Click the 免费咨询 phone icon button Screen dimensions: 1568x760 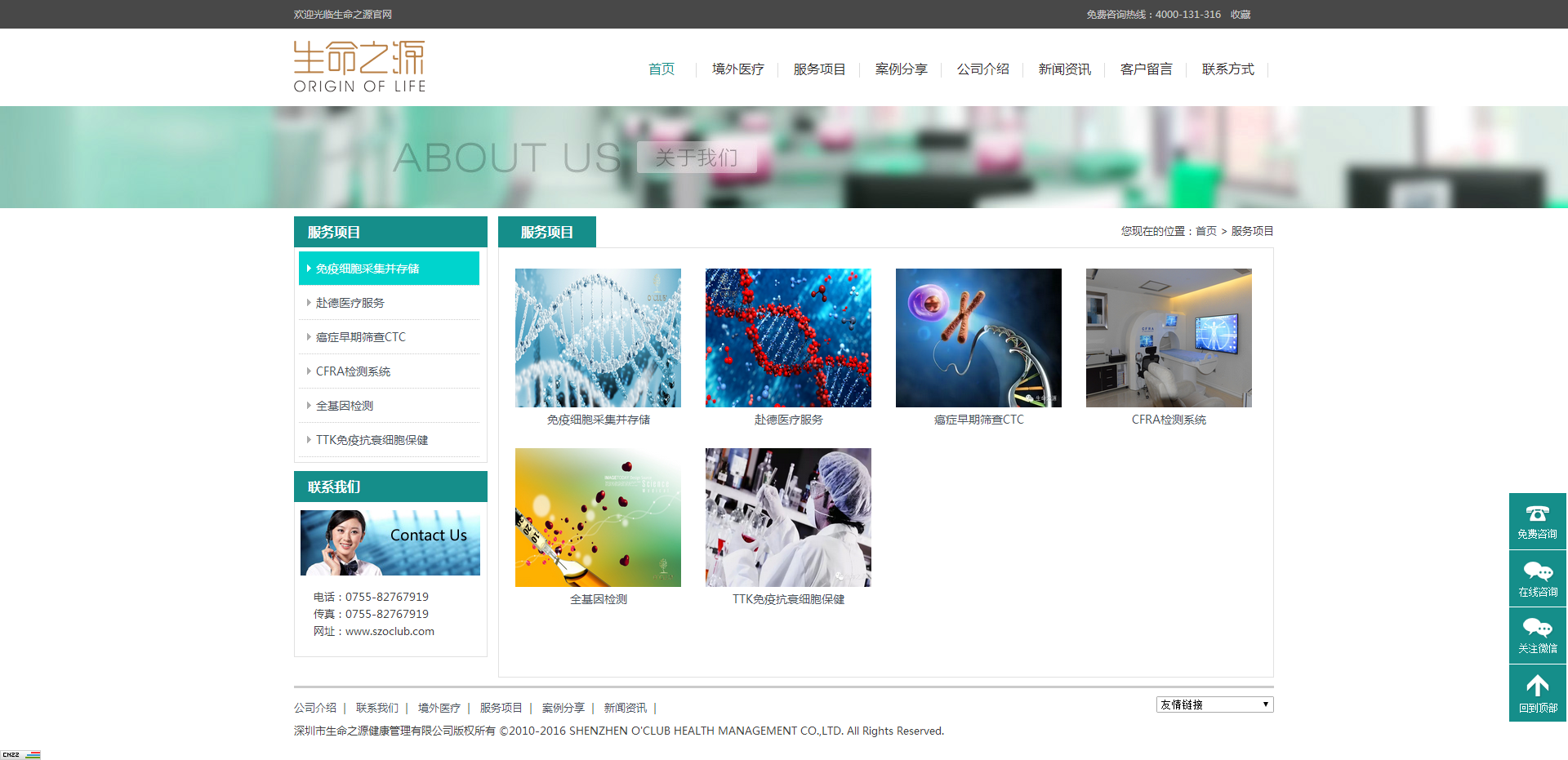1537,521
